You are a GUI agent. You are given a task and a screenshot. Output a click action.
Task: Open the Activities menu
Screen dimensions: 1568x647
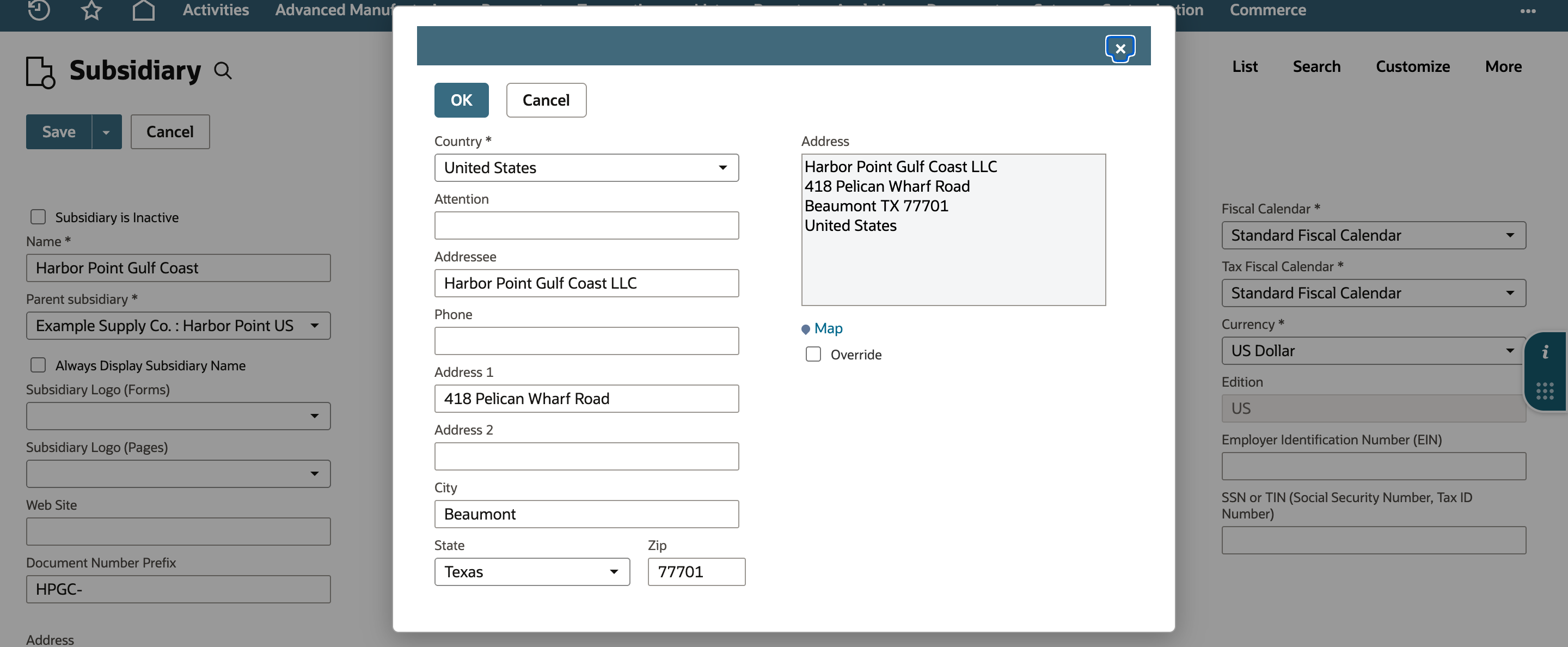point(216,10)
